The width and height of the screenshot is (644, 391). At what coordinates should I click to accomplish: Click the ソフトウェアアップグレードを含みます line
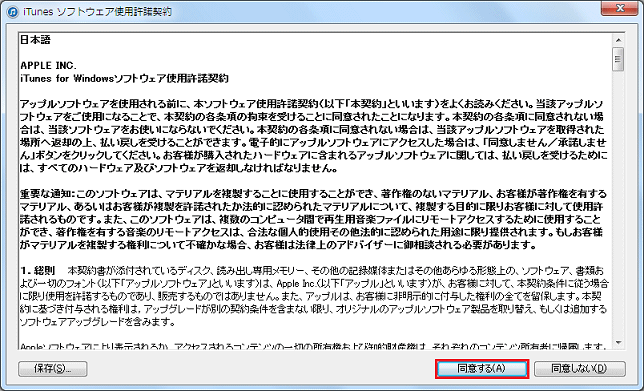pyautogui.click(x=97, y=322)
